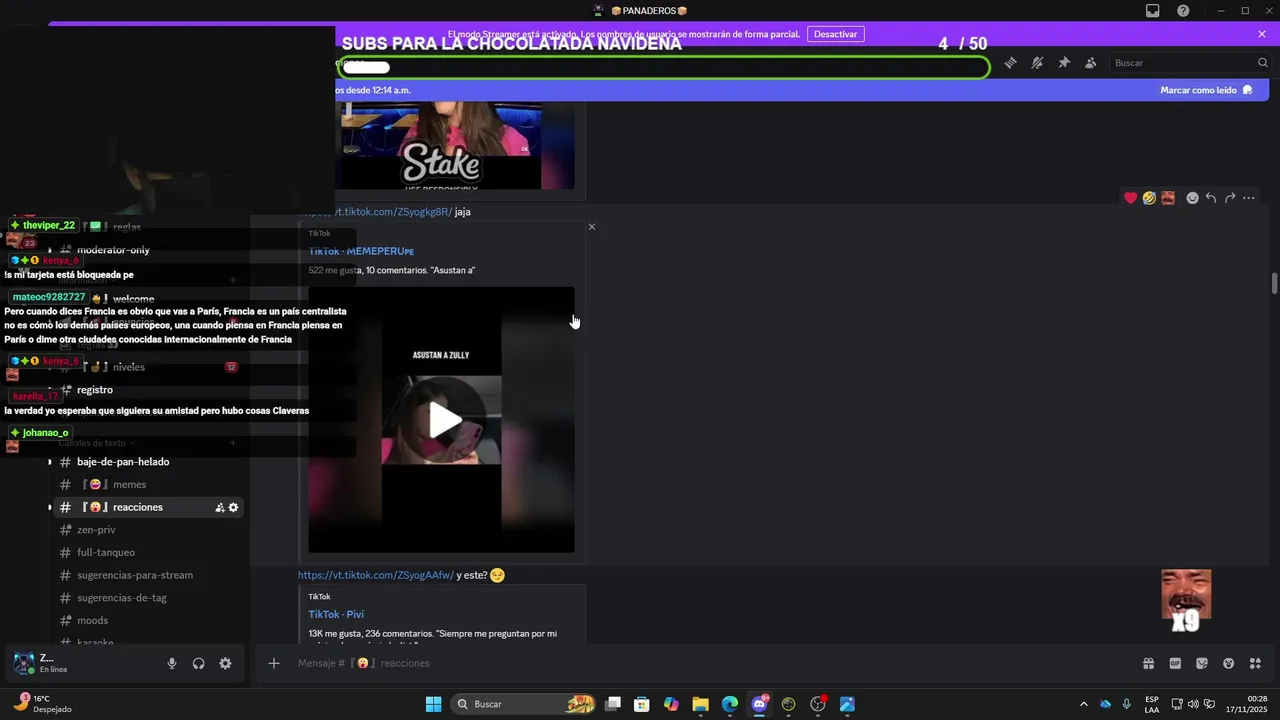Open the volume icon in system tray

pyautogui.click(x=1193, y=704)
